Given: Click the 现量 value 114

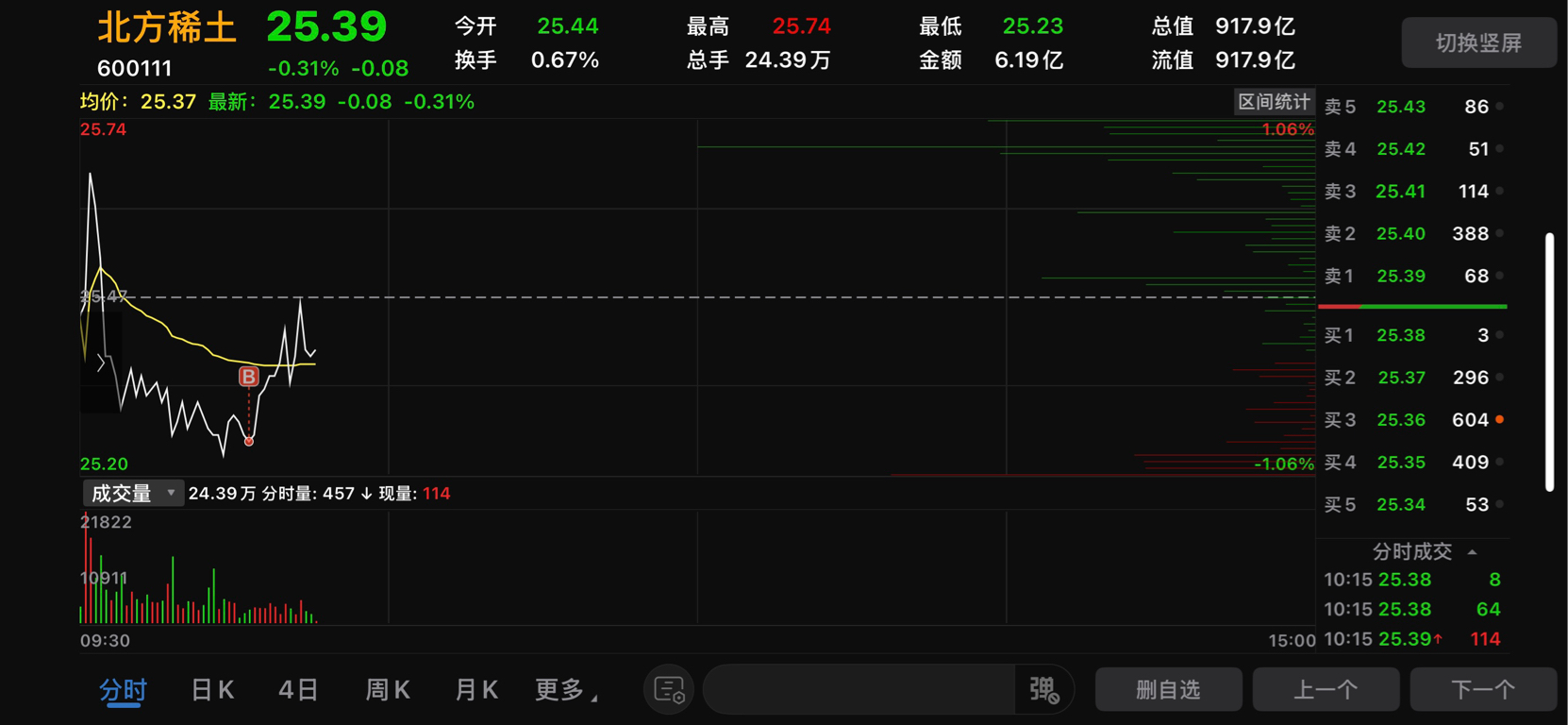Looking at the screenshot, I should [436, 494].
